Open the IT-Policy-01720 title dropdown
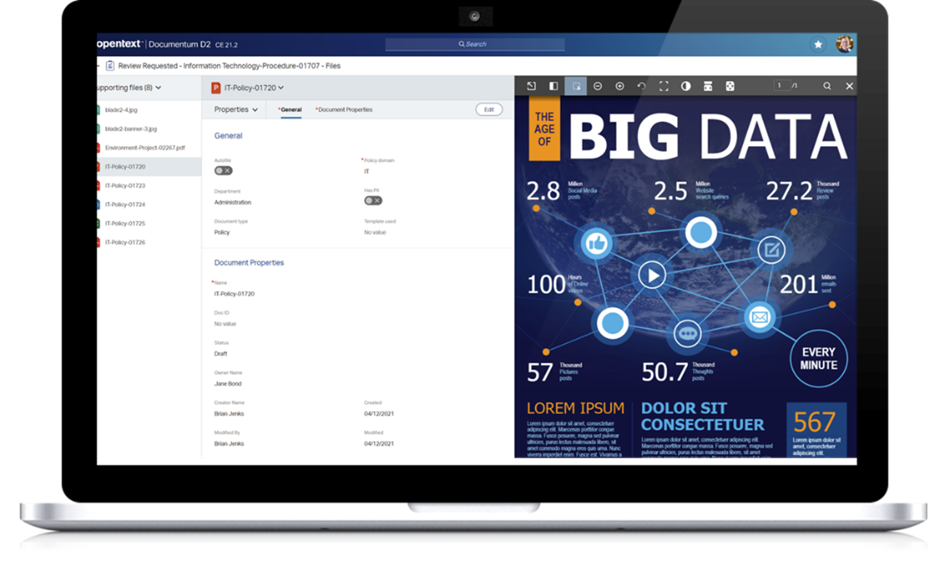 [x=248, y=88]
